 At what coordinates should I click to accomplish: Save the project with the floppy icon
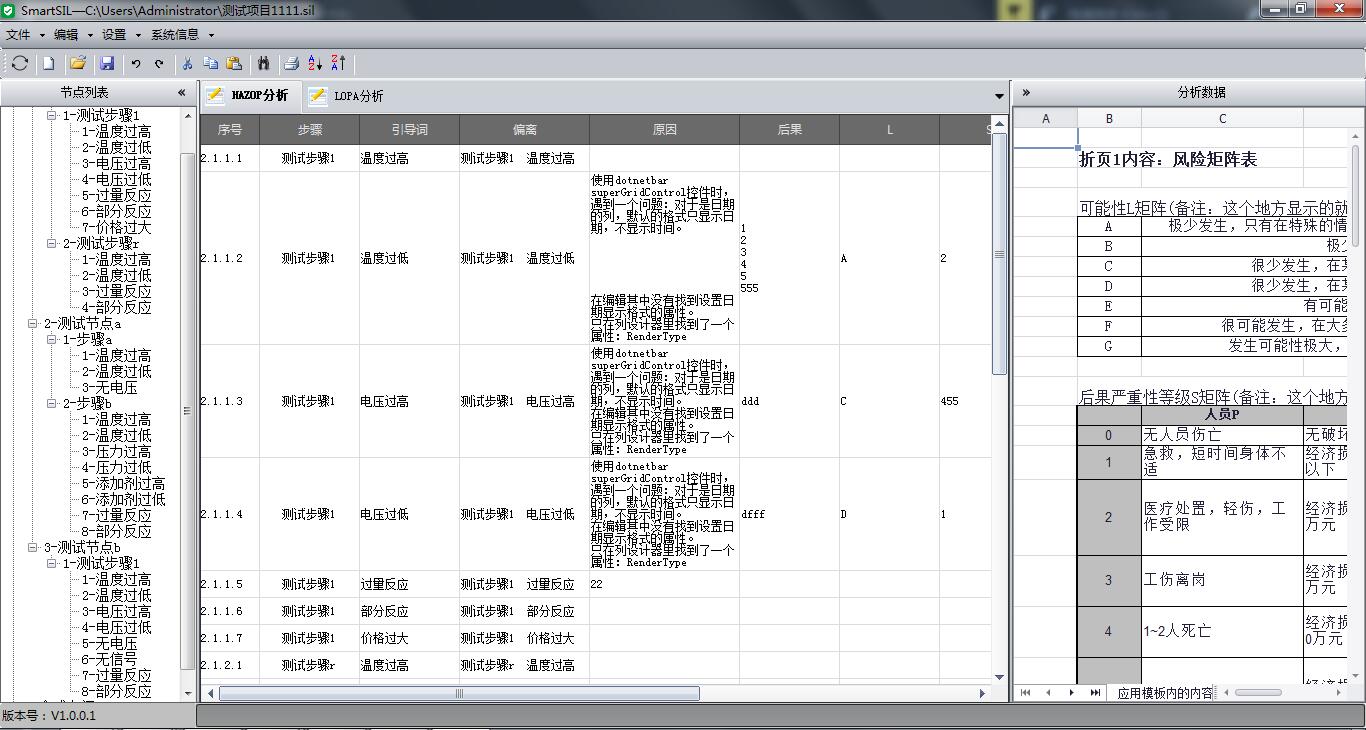point(107,63)
